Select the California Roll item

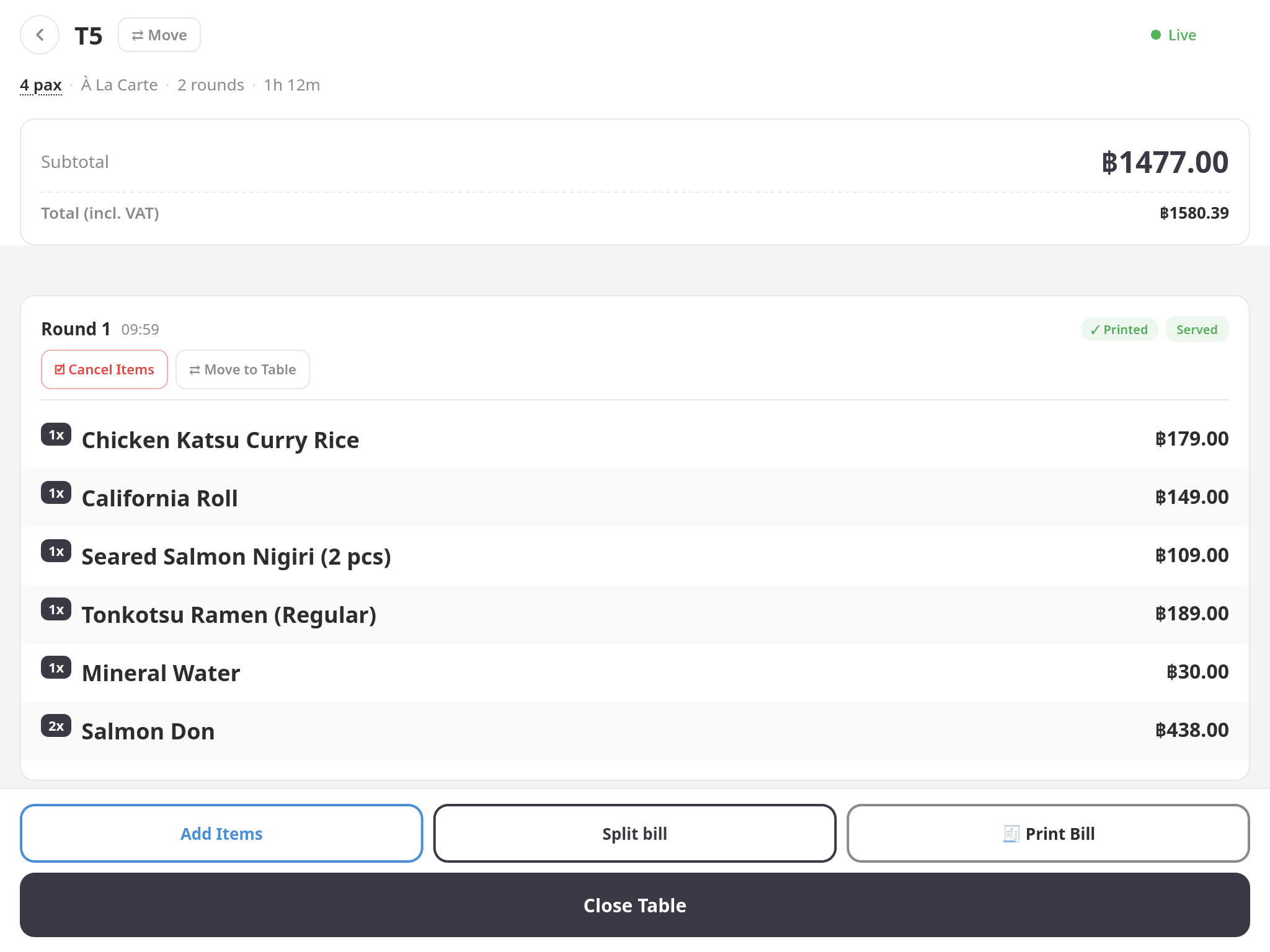tap(635, 498)
